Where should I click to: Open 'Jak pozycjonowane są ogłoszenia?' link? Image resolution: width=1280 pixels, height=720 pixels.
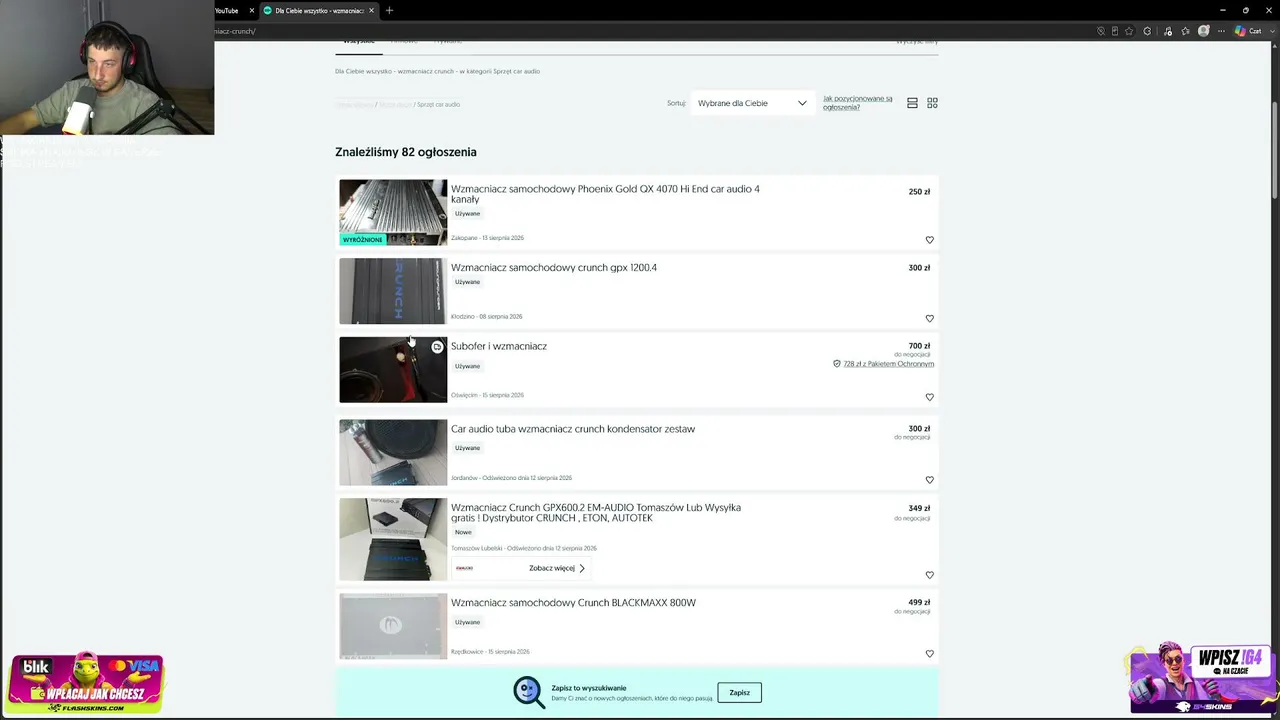(x=858, y=103)
